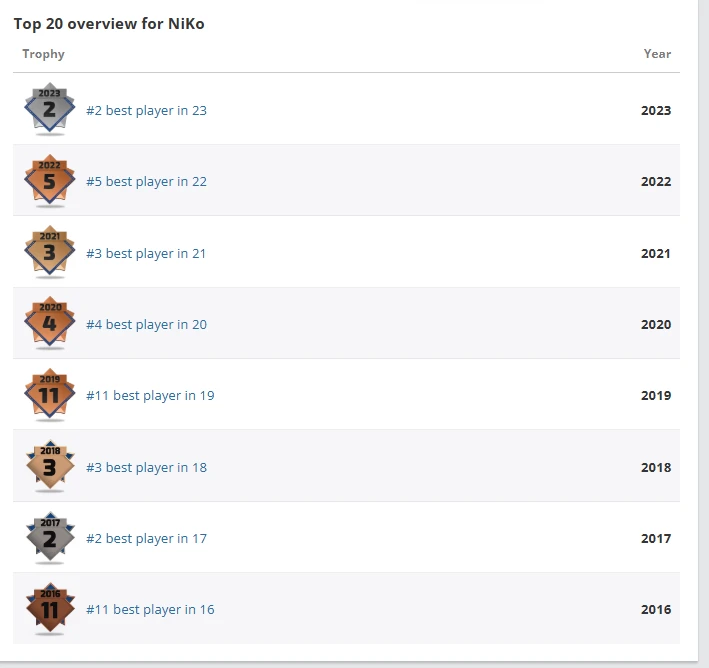Image resolution: width=709 pixels, height=668 pixels.
Task: Open the '#5 best player in 22' link
Action: tap(146, 182)
